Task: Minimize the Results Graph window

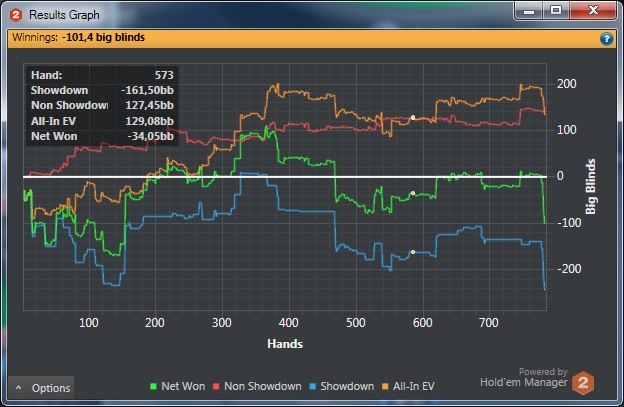Action: [x=529, y=11]
